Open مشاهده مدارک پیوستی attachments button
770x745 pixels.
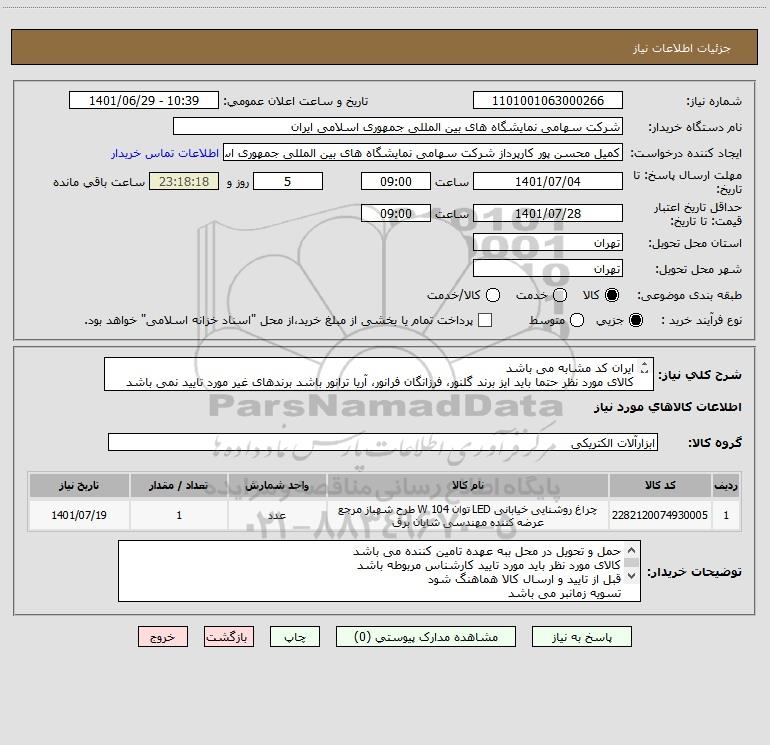426,637
